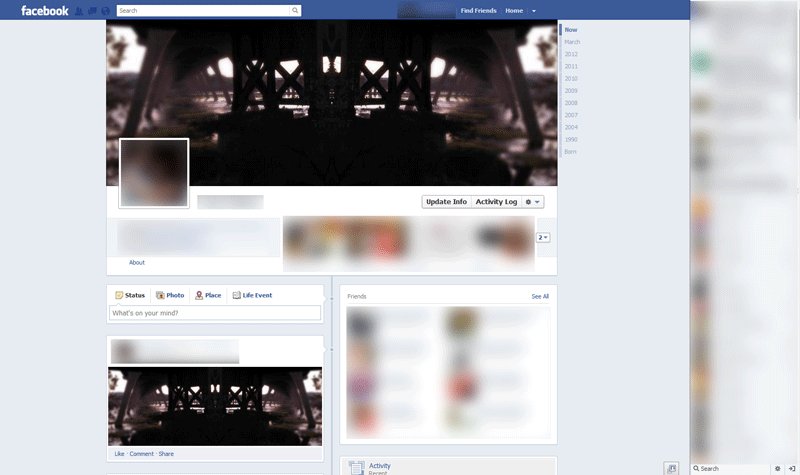
Task: Jump to Now on the timeline
Action: coord(571,30)
